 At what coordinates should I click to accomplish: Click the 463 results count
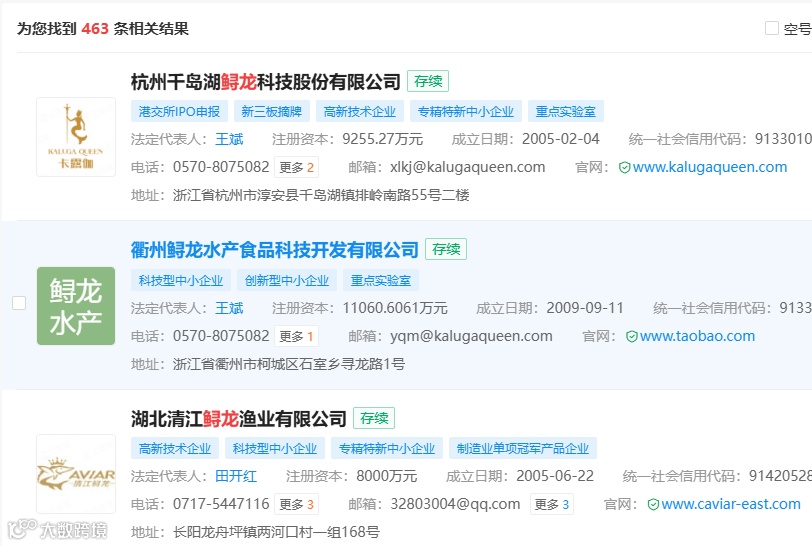[x=95, y=28]
